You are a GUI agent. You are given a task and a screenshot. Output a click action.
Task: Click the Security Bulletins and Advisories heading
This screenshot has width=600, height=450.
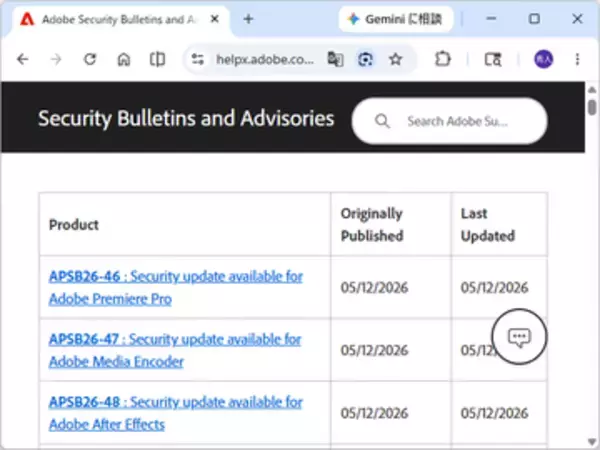[186, 118]
